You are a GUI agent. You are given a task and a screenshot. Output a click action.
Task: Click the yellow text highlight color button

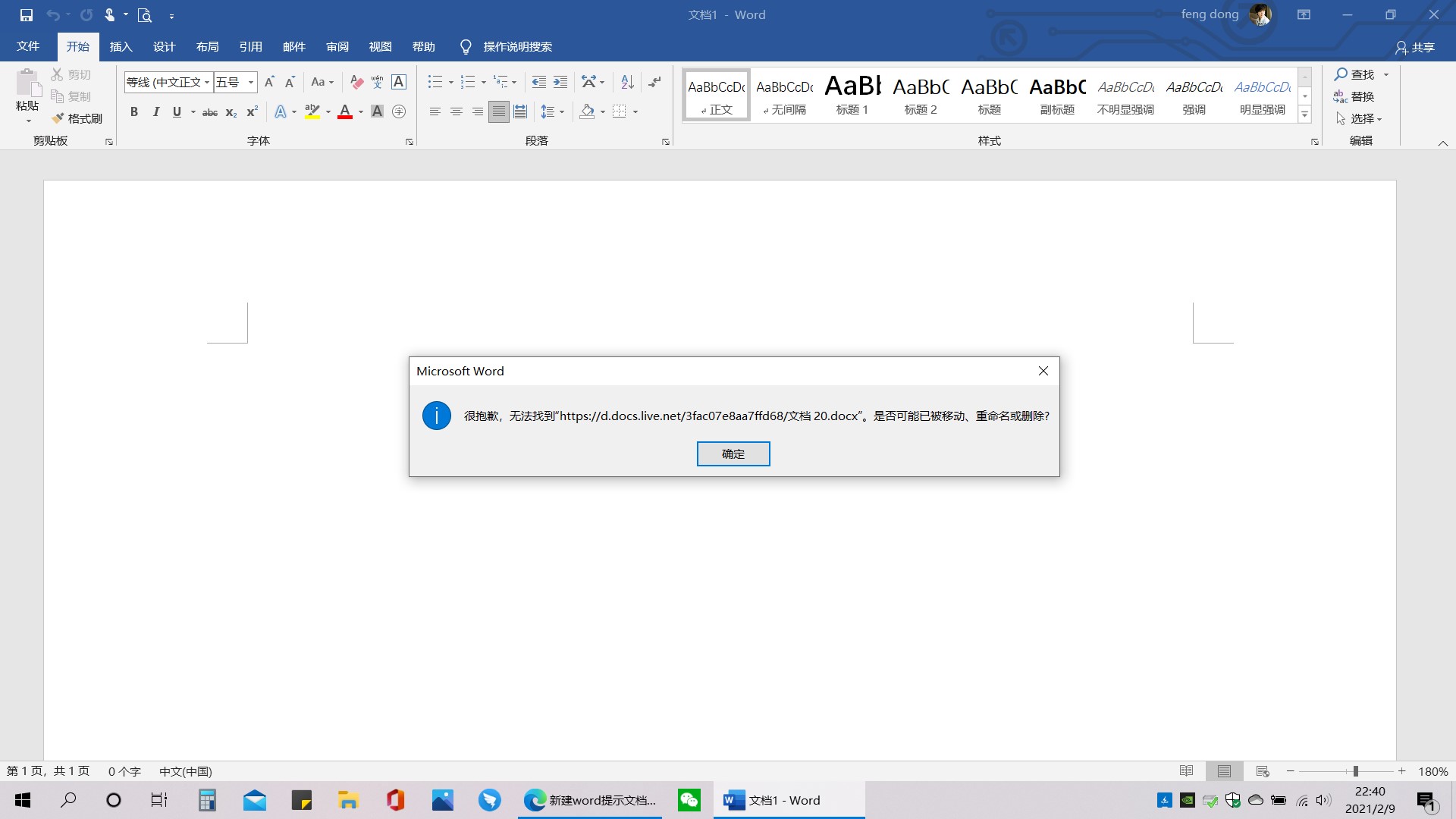point(312,112)
